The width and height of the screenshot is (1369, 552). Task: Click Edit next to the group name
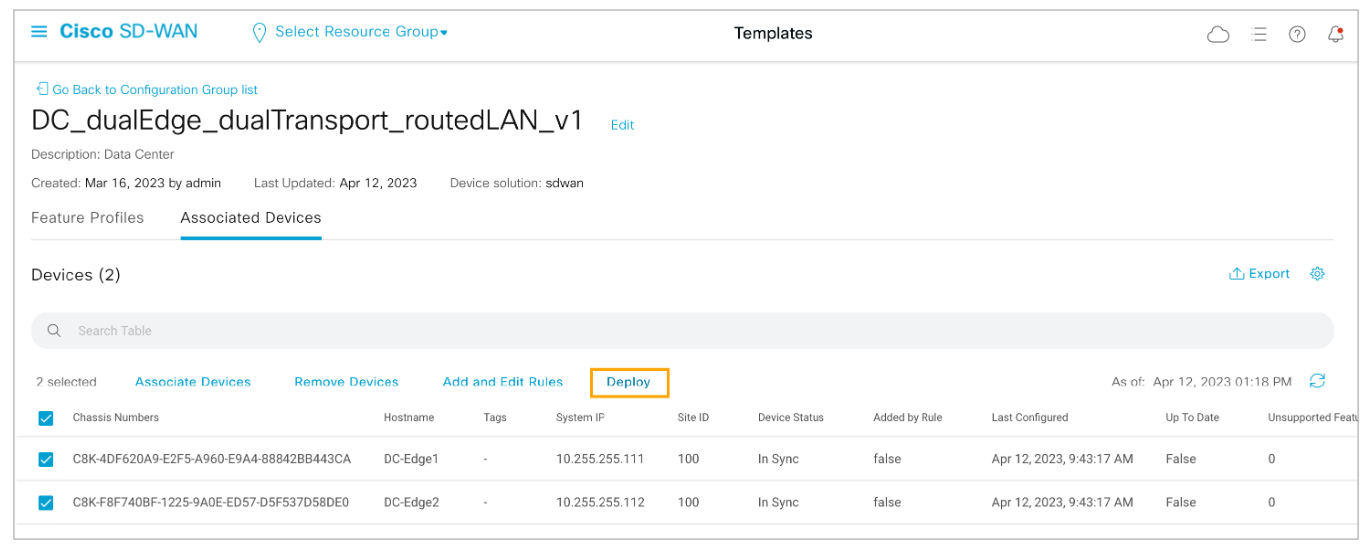[x=622, y=125]
